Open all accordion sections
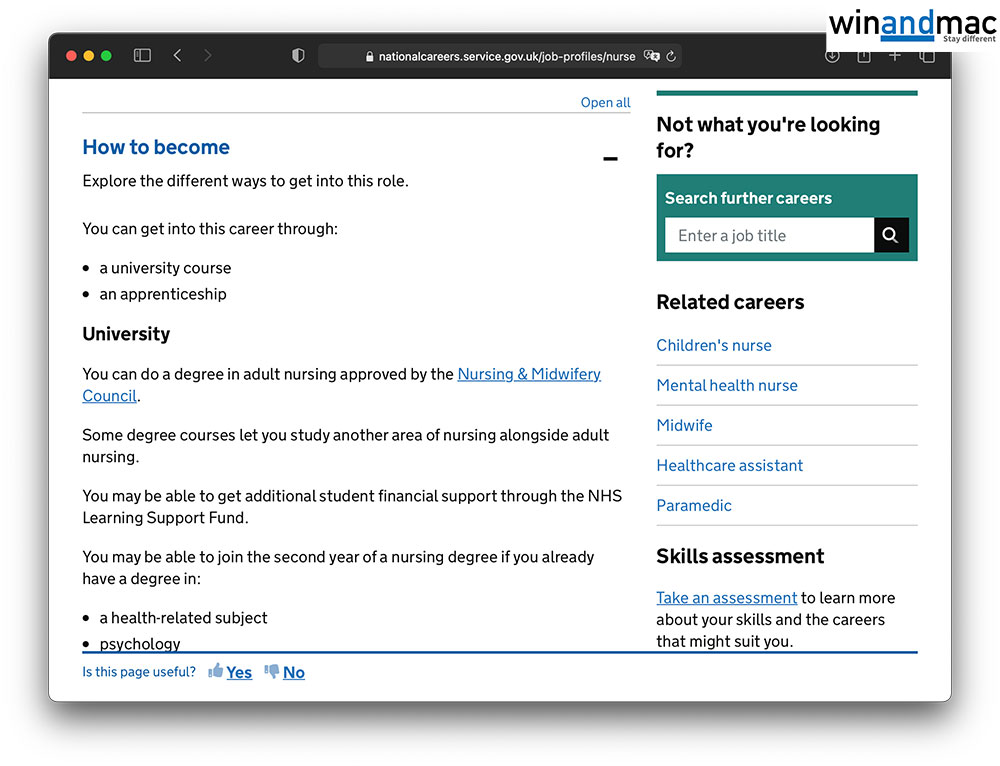Screen dimensions: 1000x766 605,102
